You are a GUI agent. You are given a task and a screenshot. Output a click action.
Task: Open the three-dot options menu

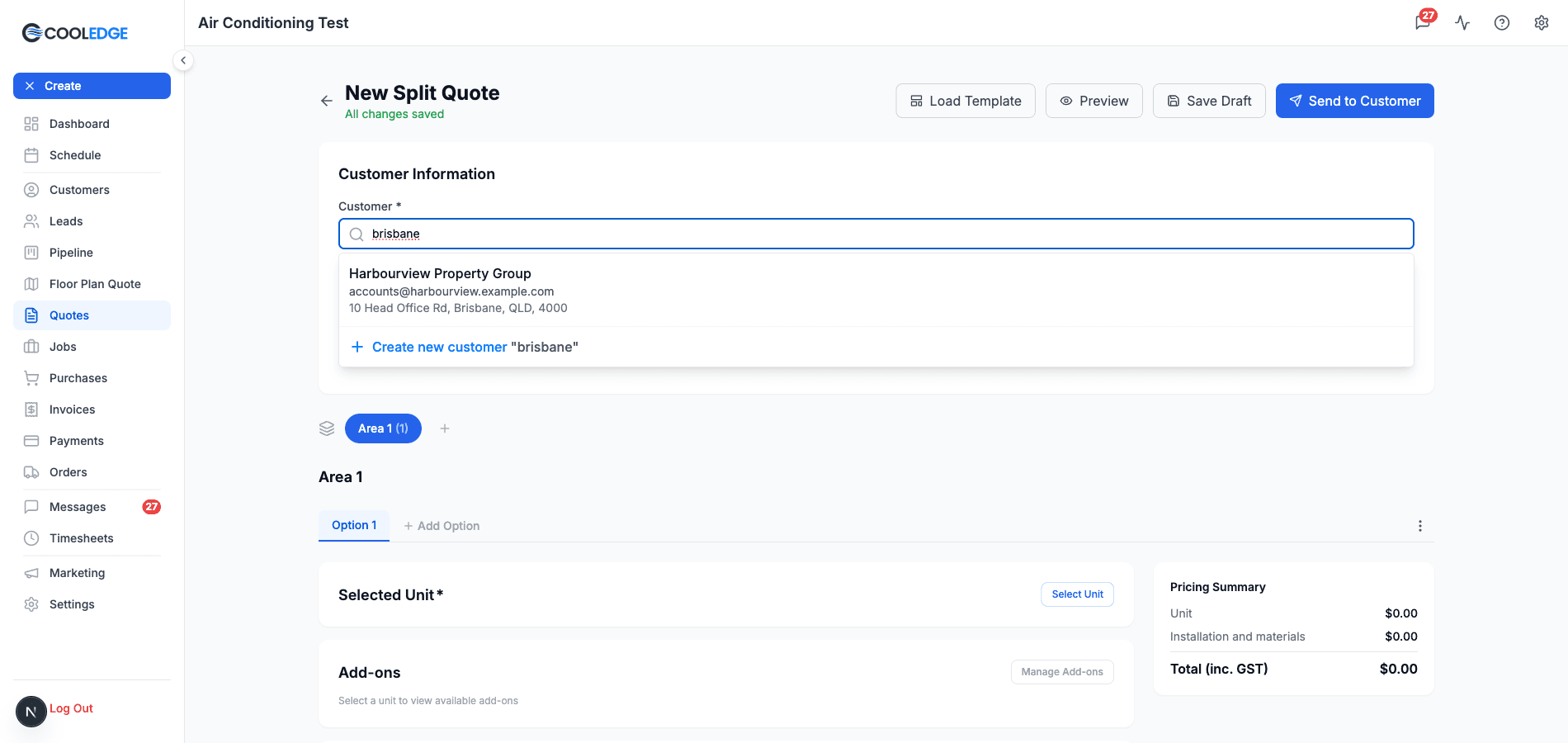(1420, 526)
